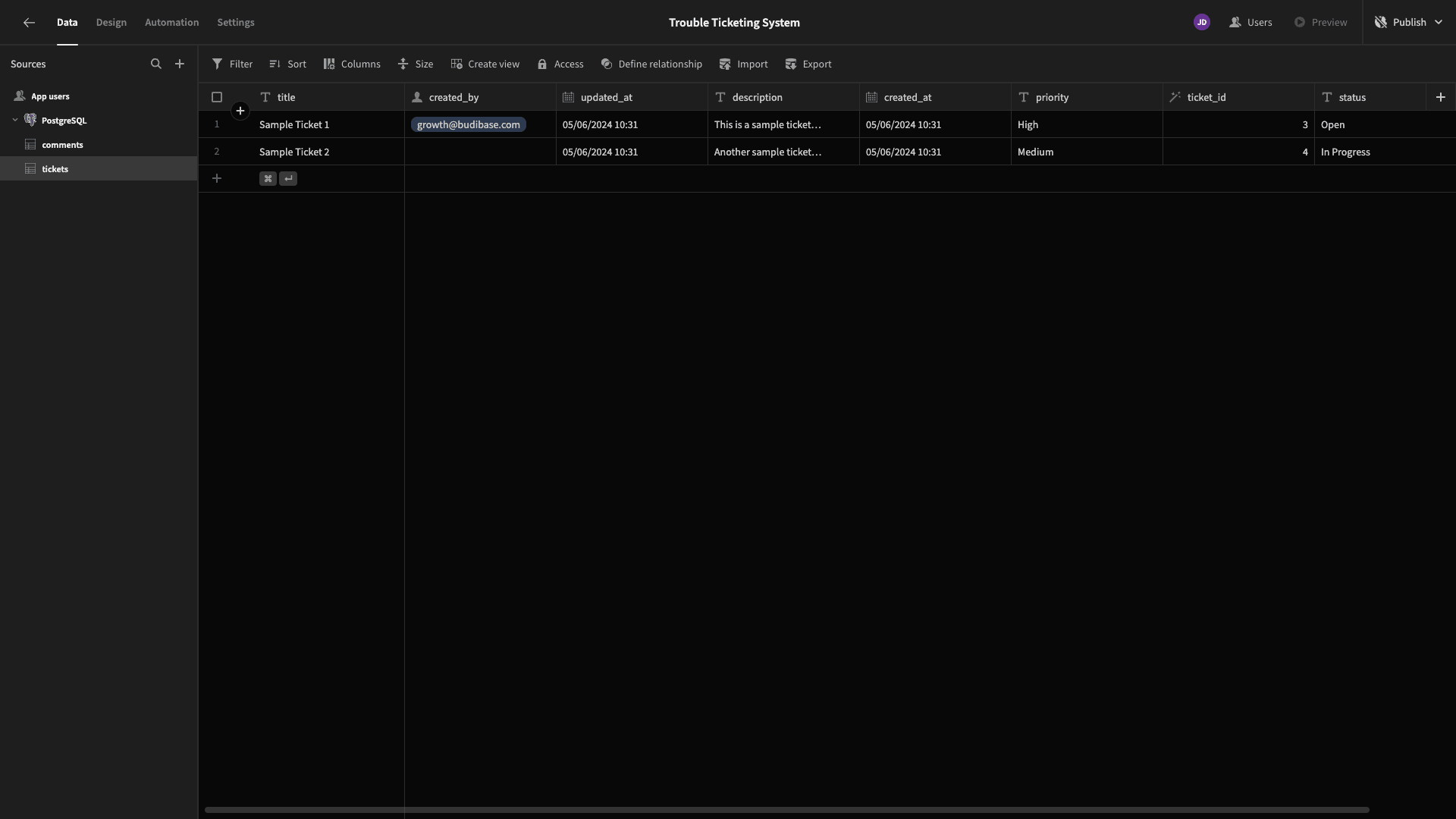Viewport: 1456px width, 819px height.
Task: Click the JD user avatar
Action: [1202, 23]
